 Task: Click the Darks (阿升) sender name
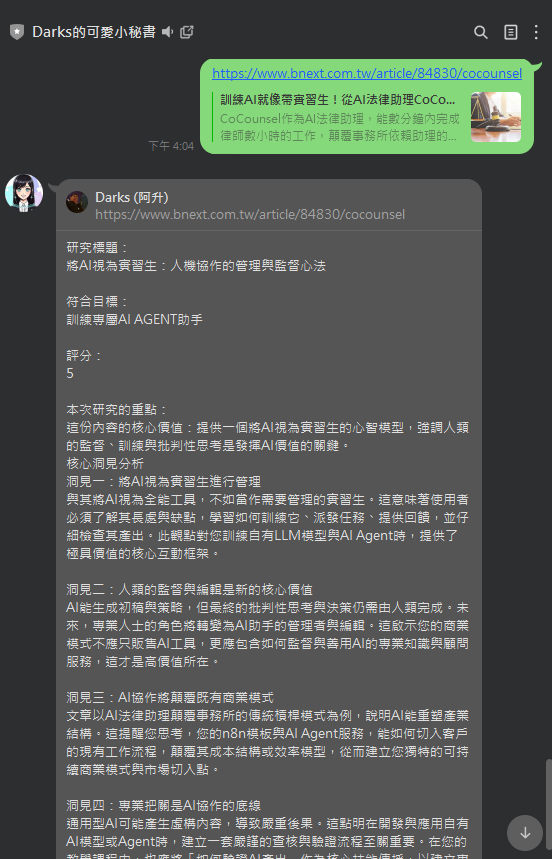132,197
